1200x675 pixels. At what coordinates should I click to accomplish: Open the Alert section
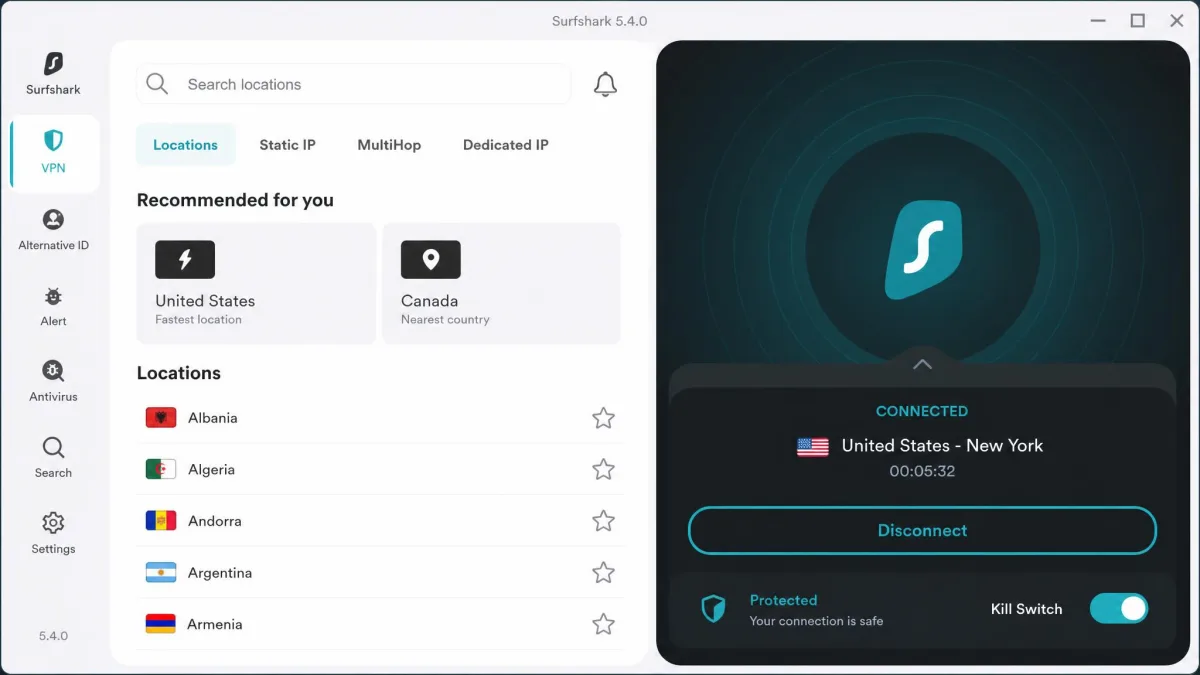[54, 306]
